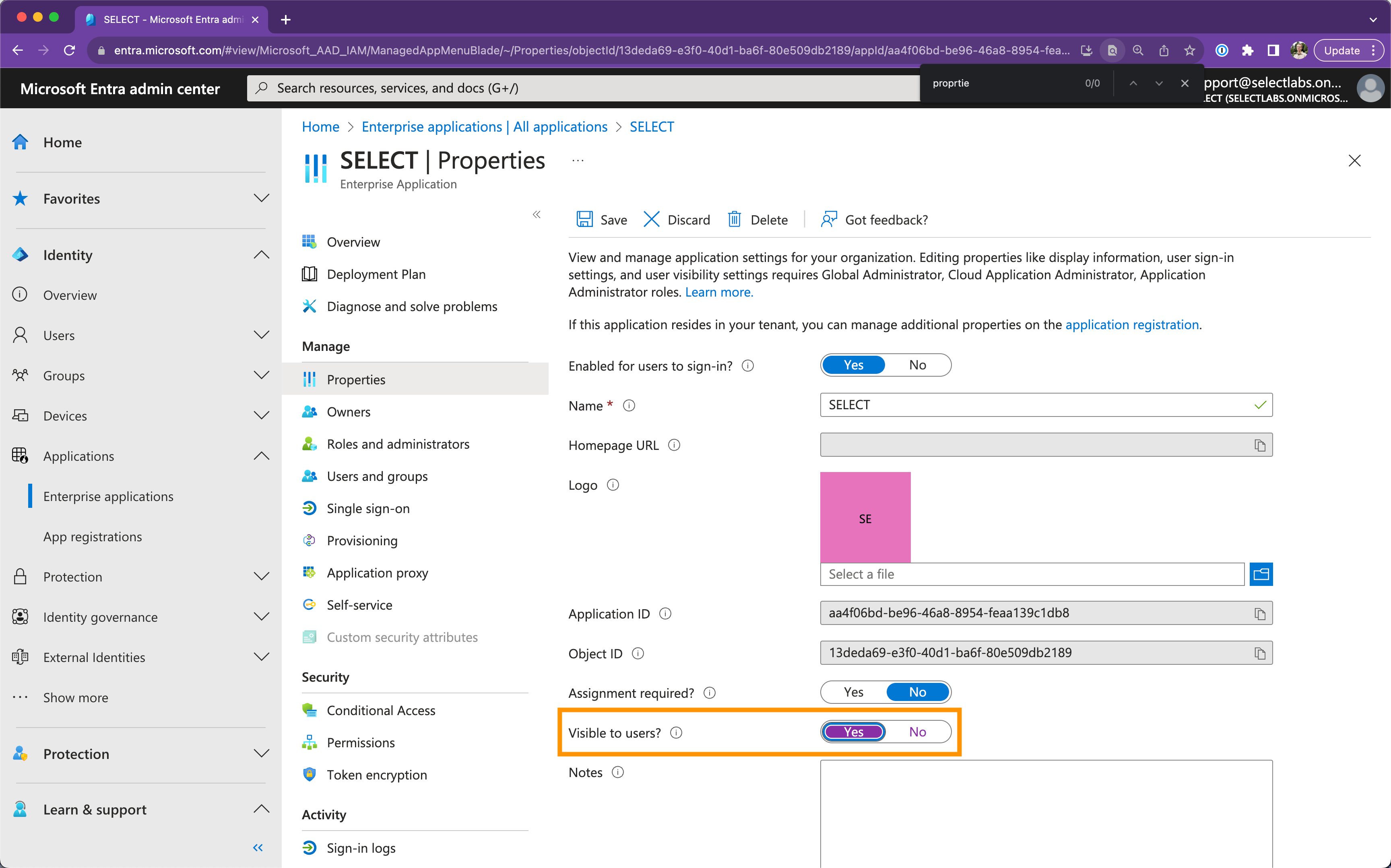Screen dimensions: 1391x868
Task: Click the SE logo color swatch
Action: tap(867, 518)
